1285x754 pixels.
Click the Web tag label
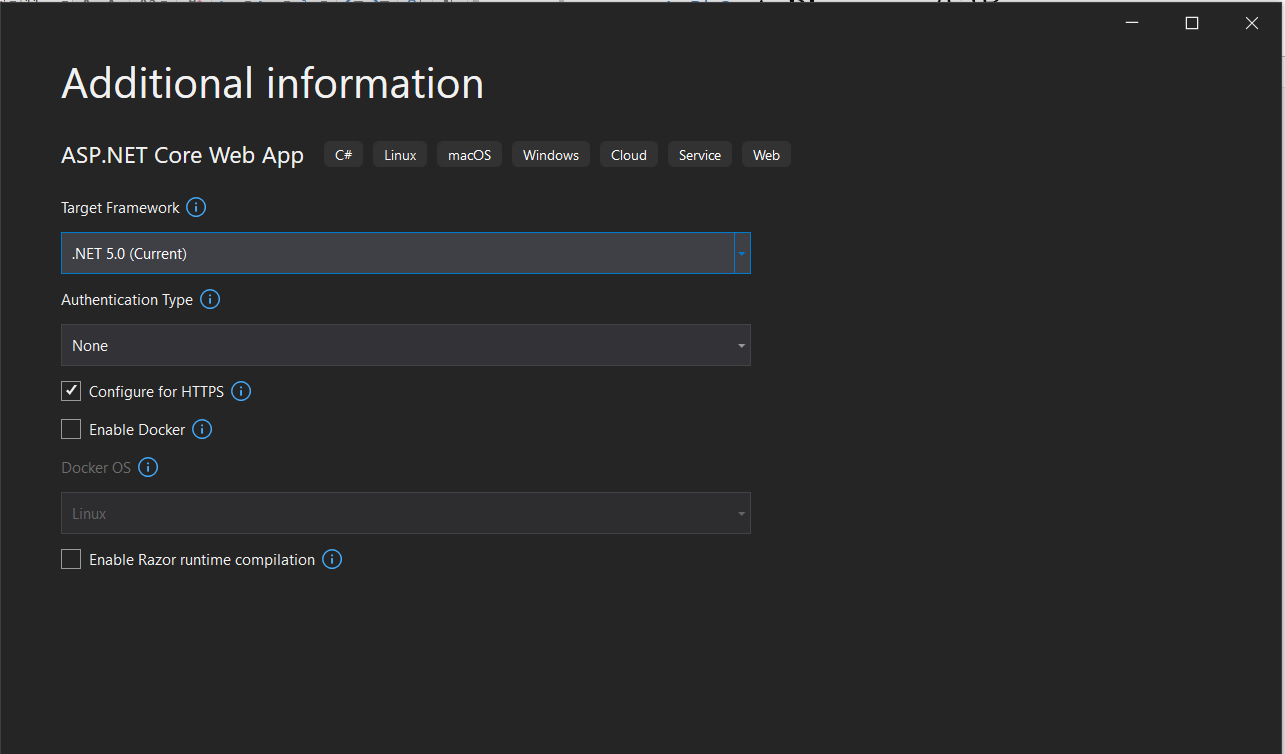766,155
